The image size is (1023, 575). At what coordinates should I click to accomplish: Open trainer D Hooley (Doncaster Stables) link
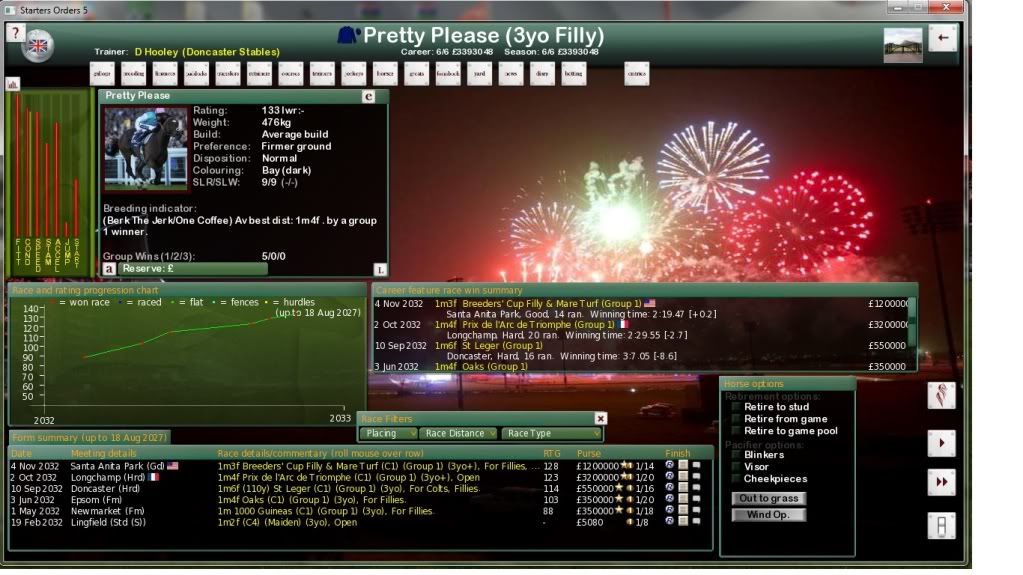point(207,52)
